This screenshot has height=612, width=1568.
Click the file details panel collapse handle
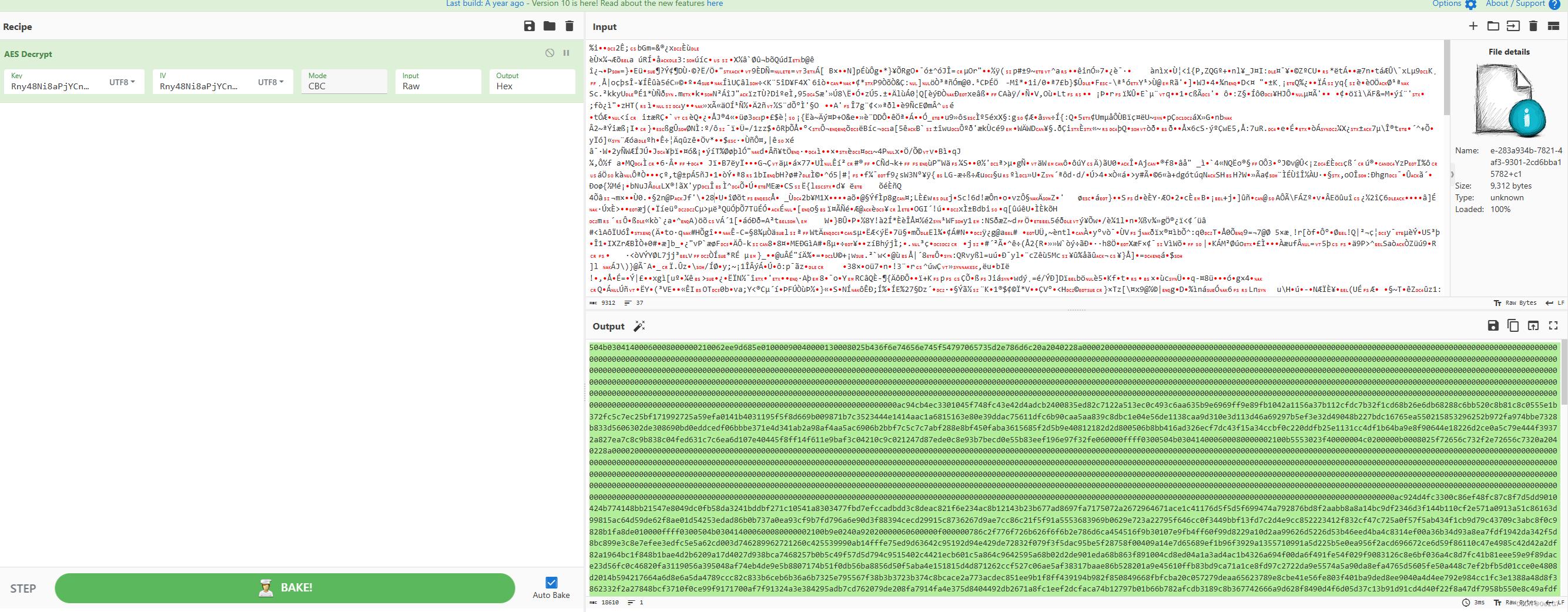(1452, 174)
